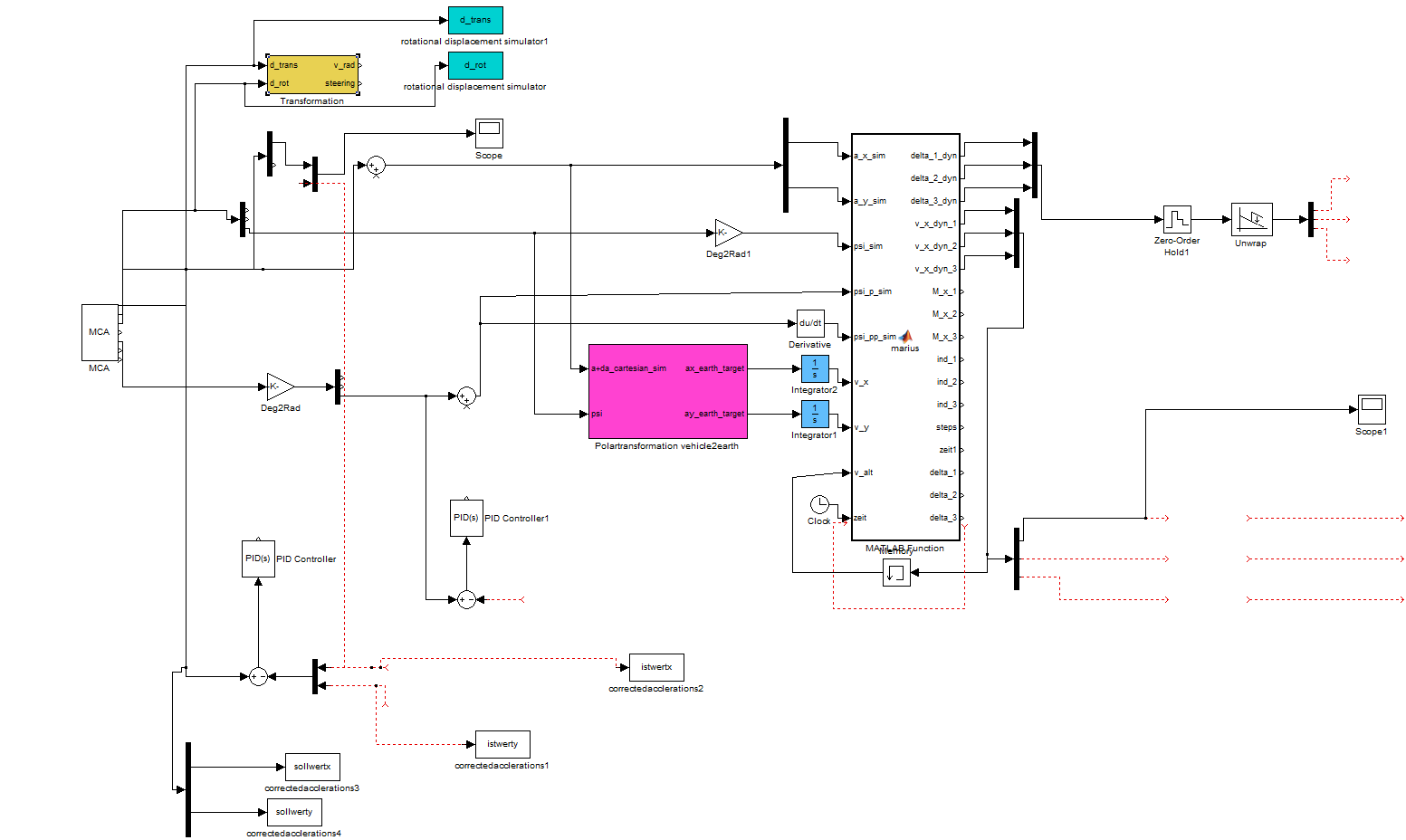Click the istwerty block

click(502, 744)
